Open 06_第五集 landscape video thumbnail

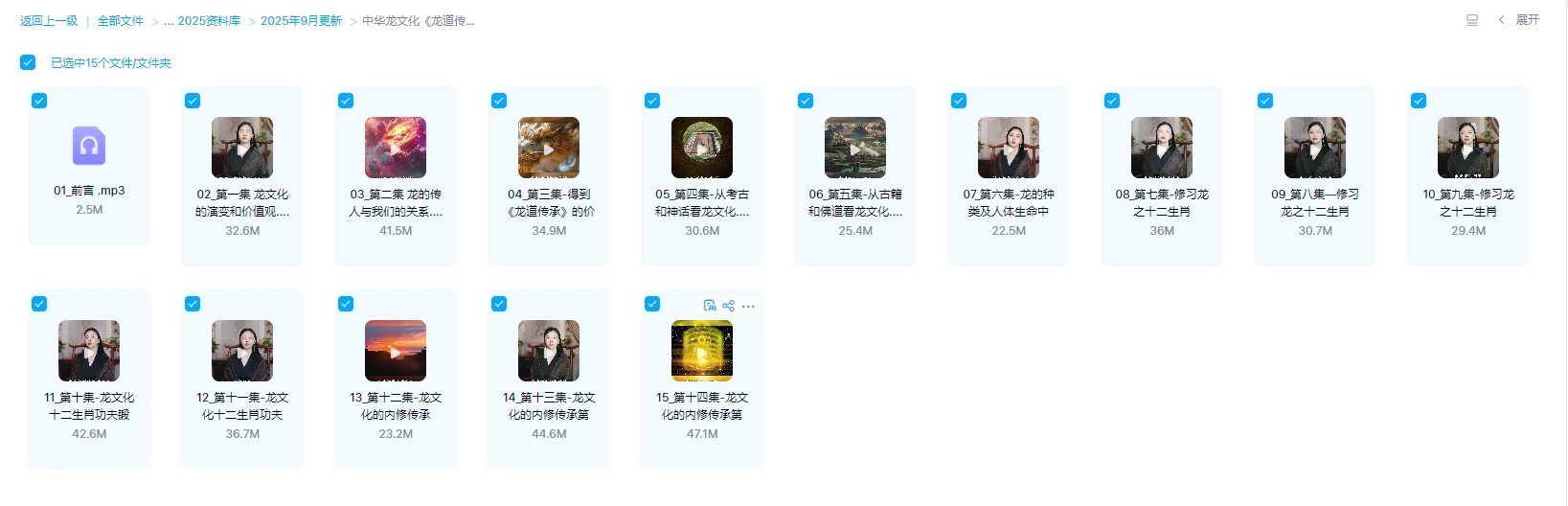(855, 148)
